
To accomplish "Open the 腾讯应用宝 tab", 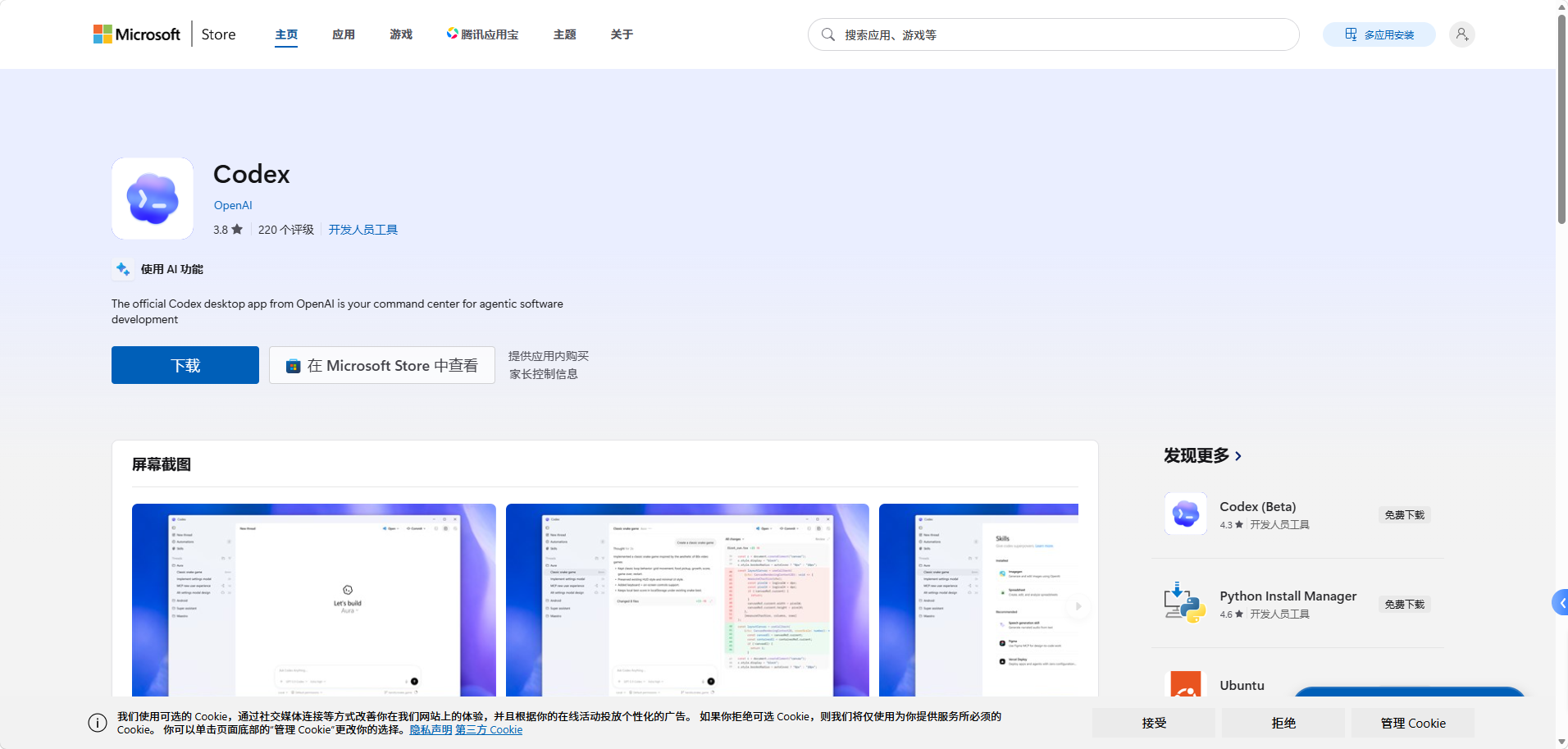I will tap(482, 34).
